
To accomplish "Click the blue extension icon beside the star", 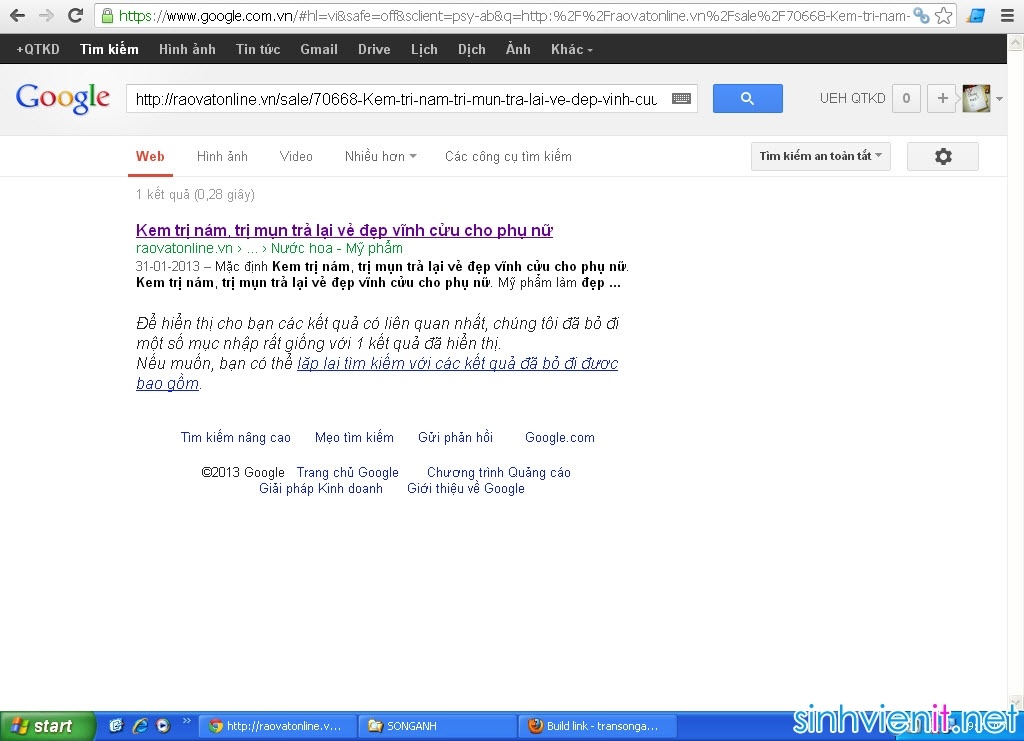I will 976,16.
